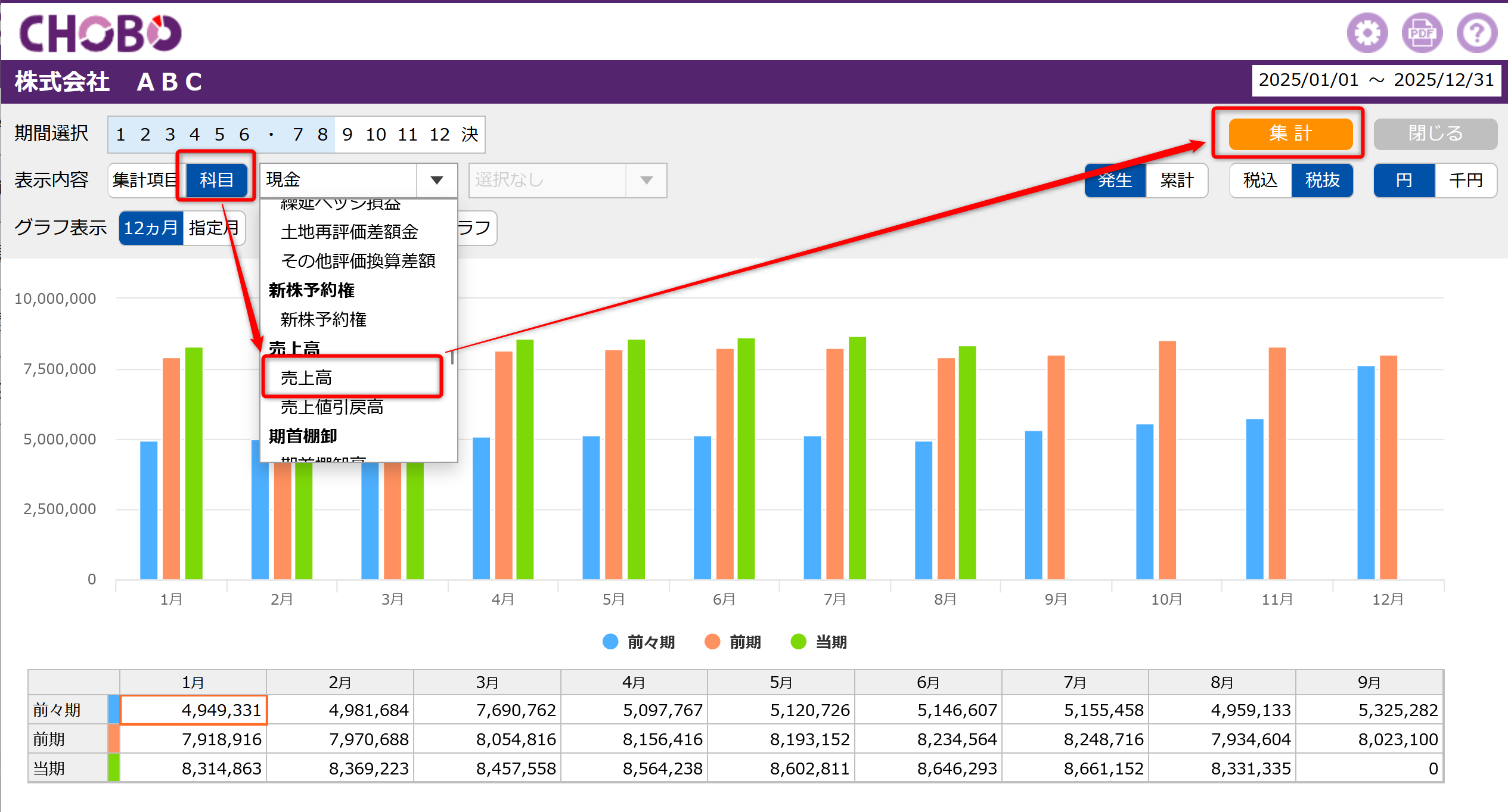Toggle the 当期 legend marker
1508x812 pixels.
click(798, 642)
